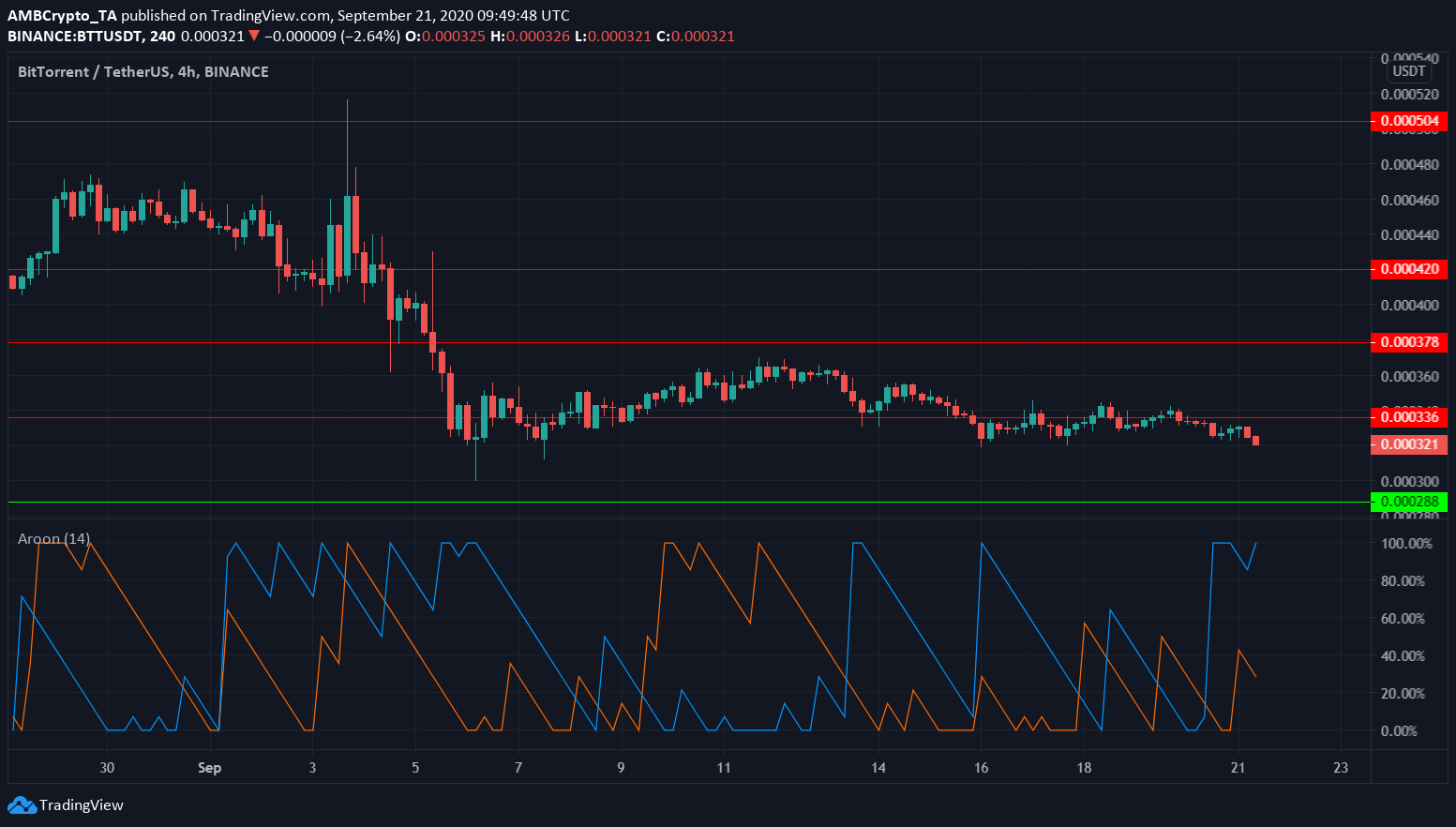The width and height of the screenshot is (1456, 827).
Task: Click the 3 date label on time axis
Action: click(x=312, y=768)
